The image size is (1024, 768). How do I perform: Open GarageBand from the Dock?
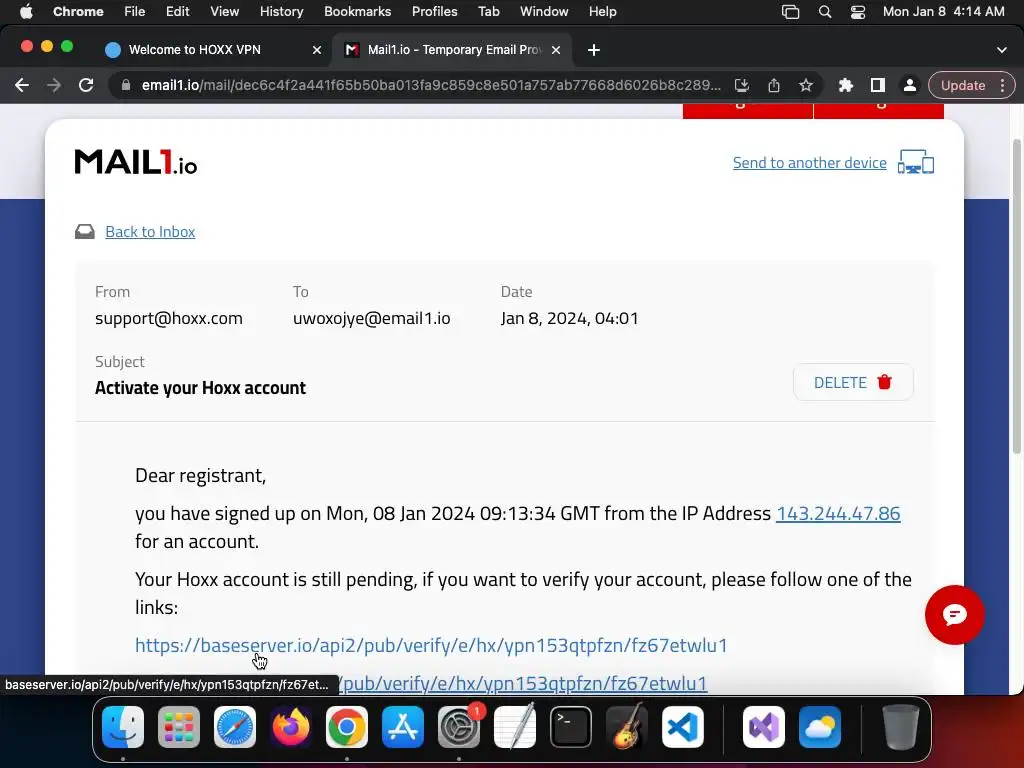pos(627,727)
